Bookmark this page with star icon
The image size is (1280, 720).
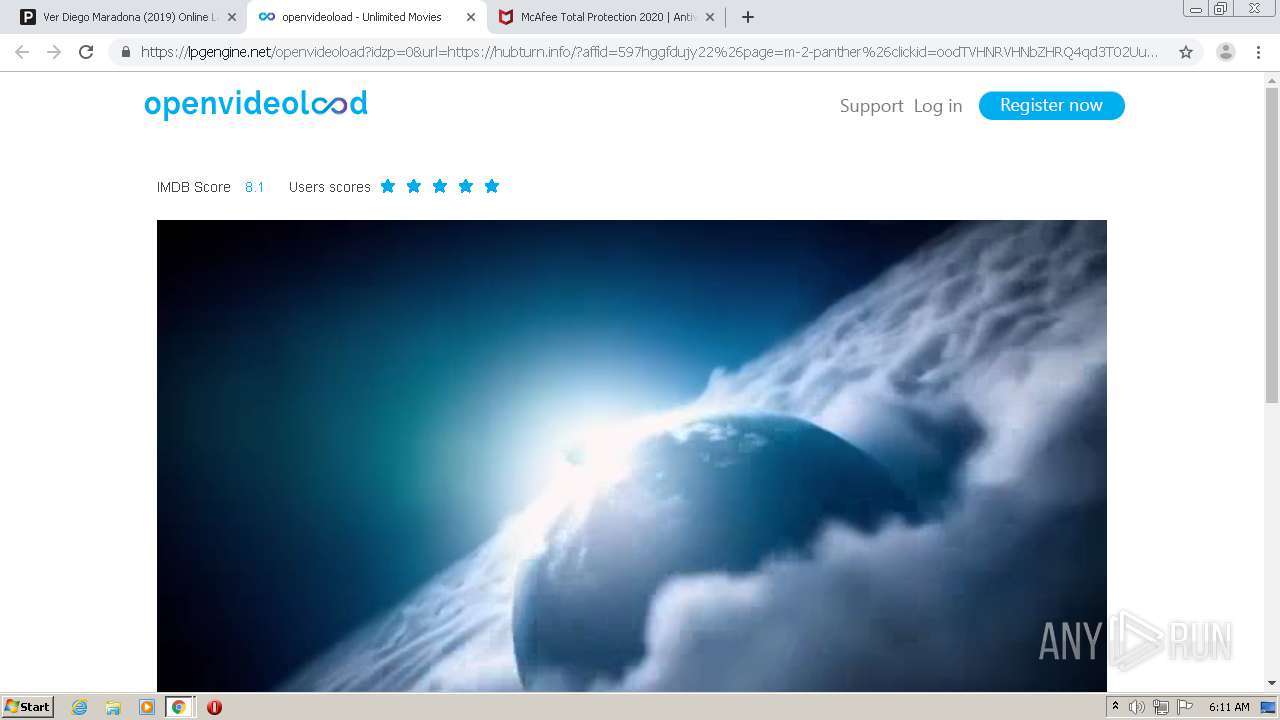[x=1186, y=52]
